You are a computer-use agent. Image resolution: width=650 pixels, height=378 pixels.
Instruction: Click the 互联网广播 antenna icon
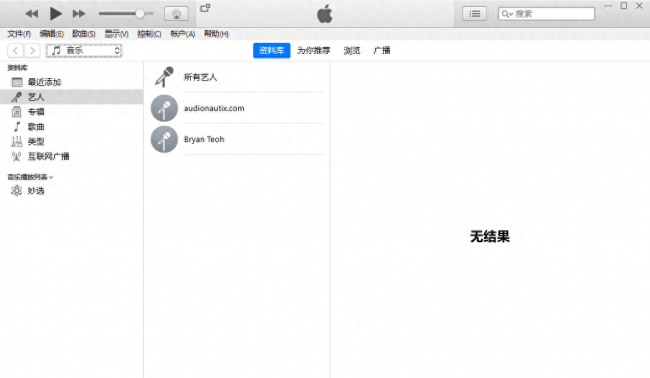[17, 157]
